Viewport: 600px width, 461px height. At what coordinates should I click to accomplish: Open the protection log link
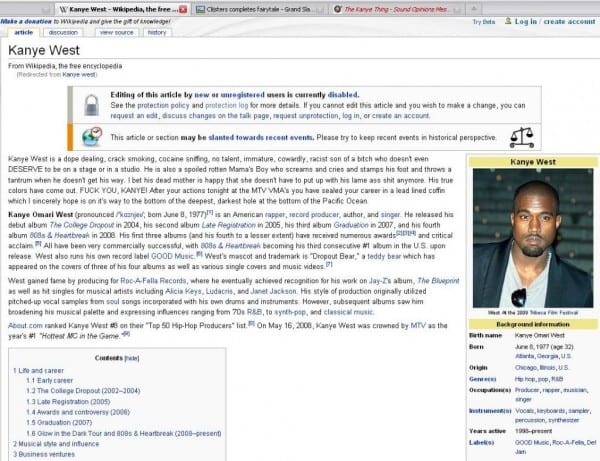point(227,105)
